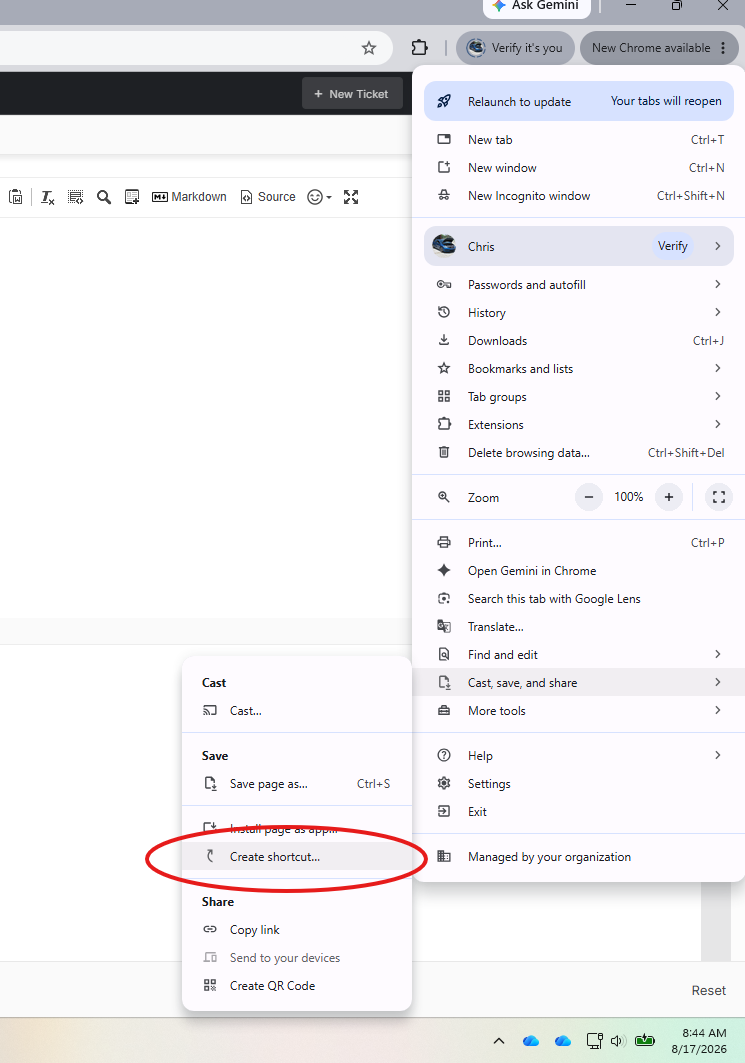The image size is (745, 1063).
Task: Expand the Chris profile submenu arrow
Action: [x=718, y=246]
